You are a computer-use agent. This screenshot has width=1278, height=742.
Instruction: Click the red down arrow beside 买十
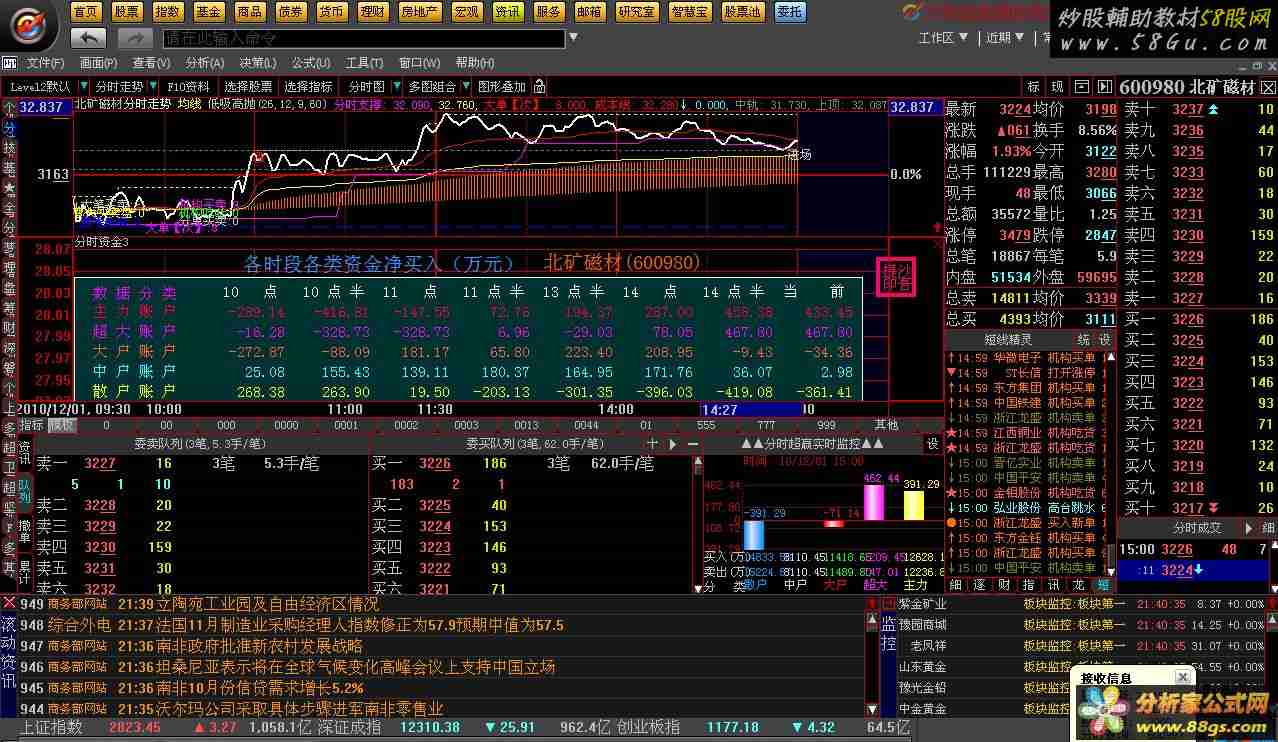pos(1214,509)
